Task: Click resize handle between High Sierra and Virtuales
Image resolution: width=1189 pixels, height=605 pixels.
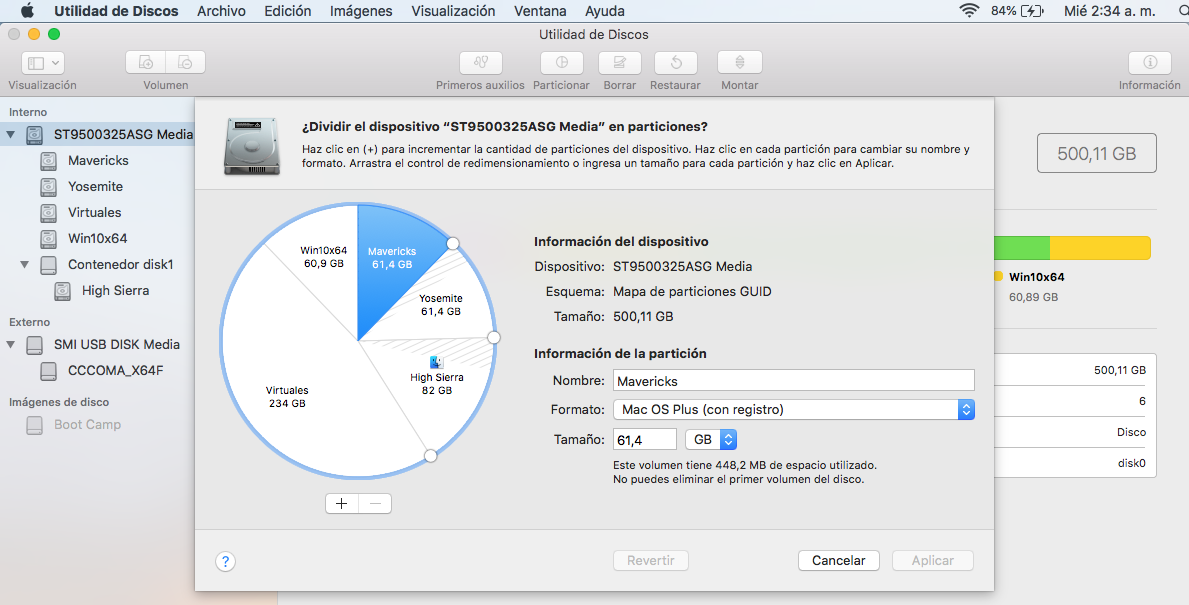Action: coord(431,456)
